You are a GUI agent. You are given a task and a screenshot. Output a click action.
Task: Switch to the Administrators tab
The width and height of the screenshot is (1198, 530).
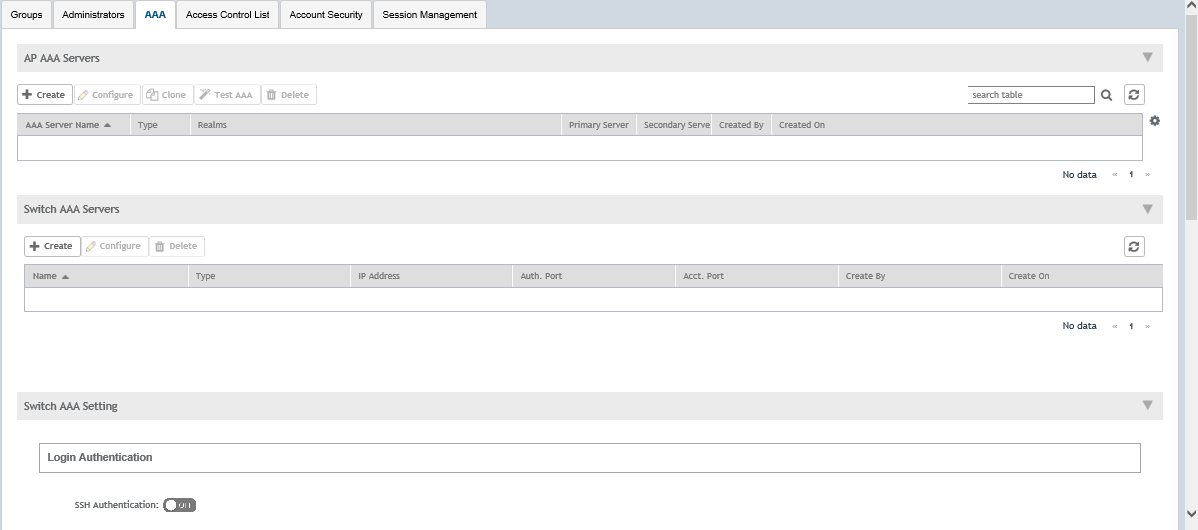[x=93, y=15]
